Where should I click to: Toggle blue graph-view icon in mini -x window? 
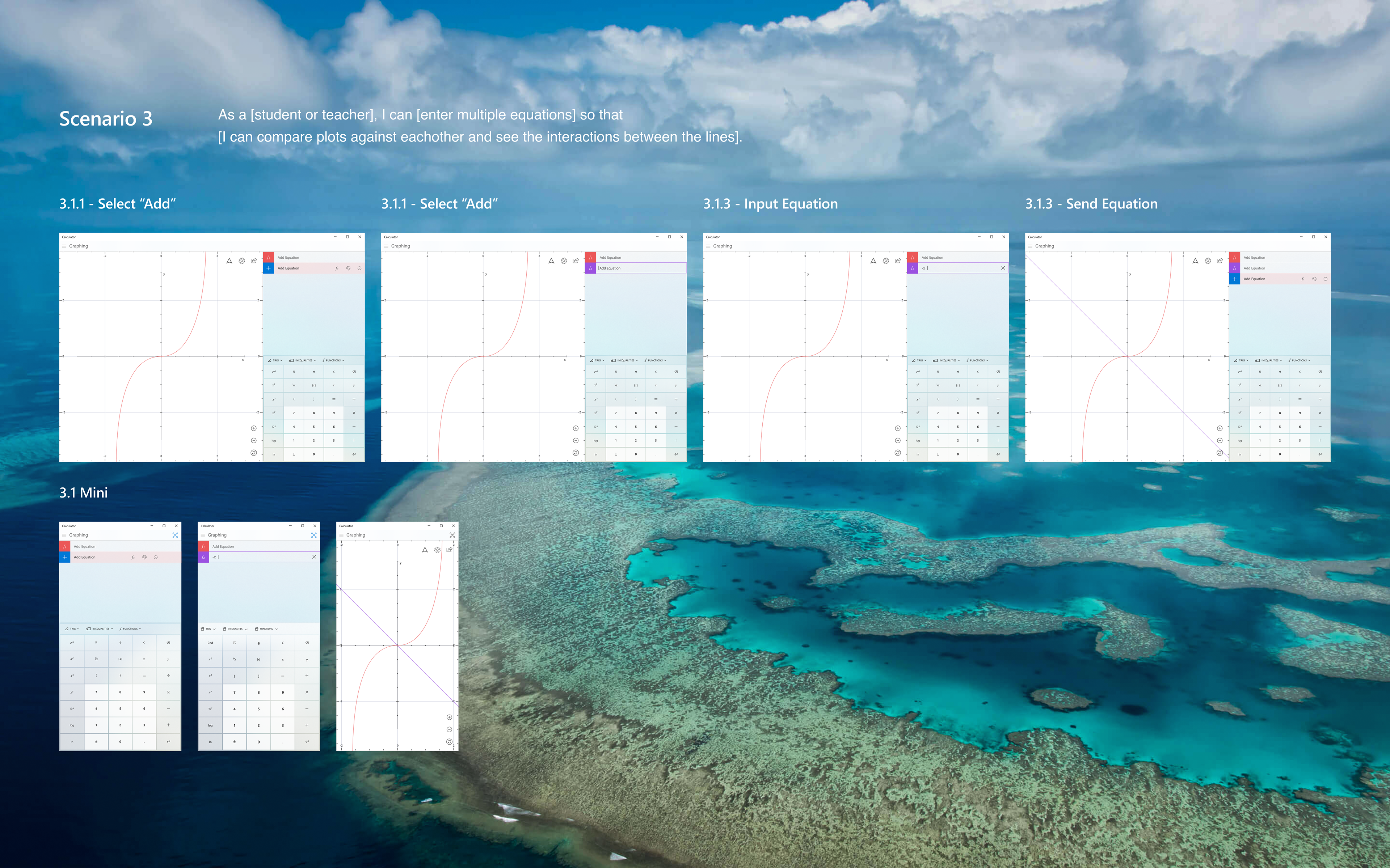[x=313, y=535]
